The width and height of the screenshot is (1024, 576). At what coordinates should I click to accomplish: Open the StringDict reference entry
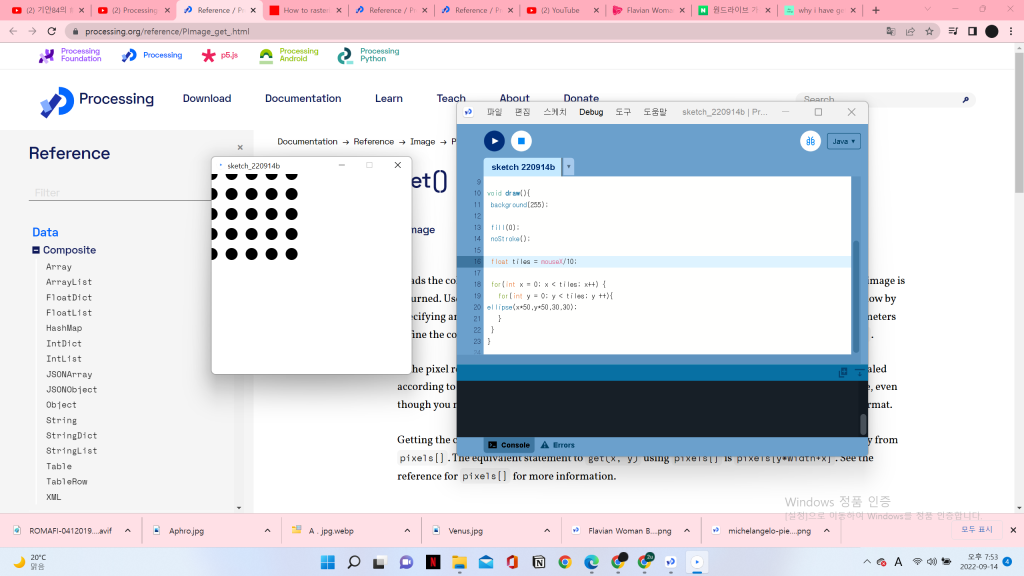(x=71, y=436)
